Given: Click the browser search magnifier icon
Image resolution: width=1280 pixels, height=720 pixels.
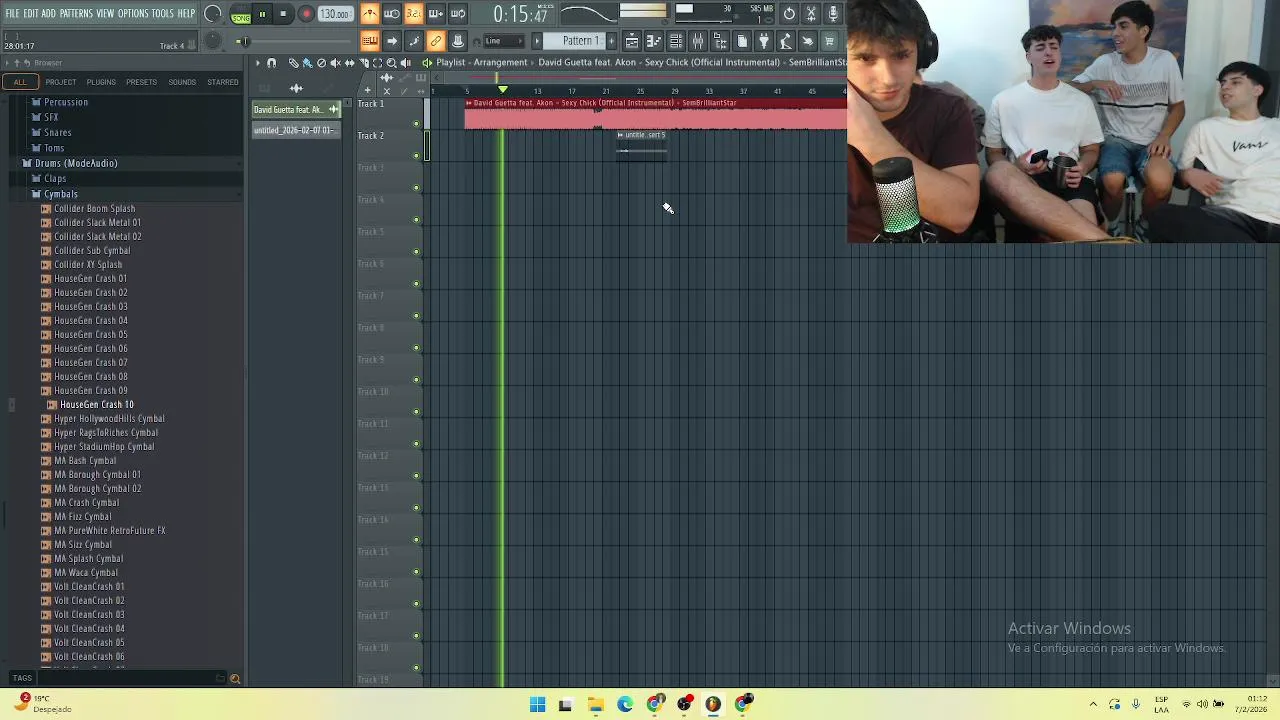Looking at the screenshot, I should 235,679.
